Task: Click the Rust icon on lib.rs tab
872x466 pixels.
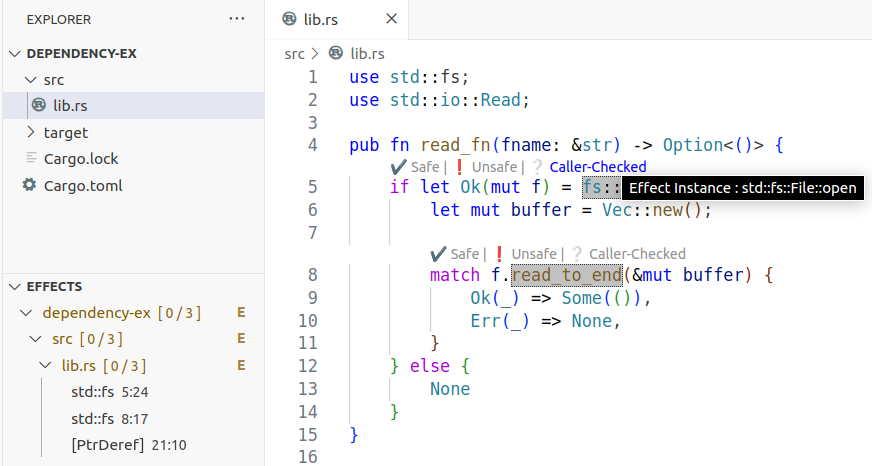Action: 290,18
